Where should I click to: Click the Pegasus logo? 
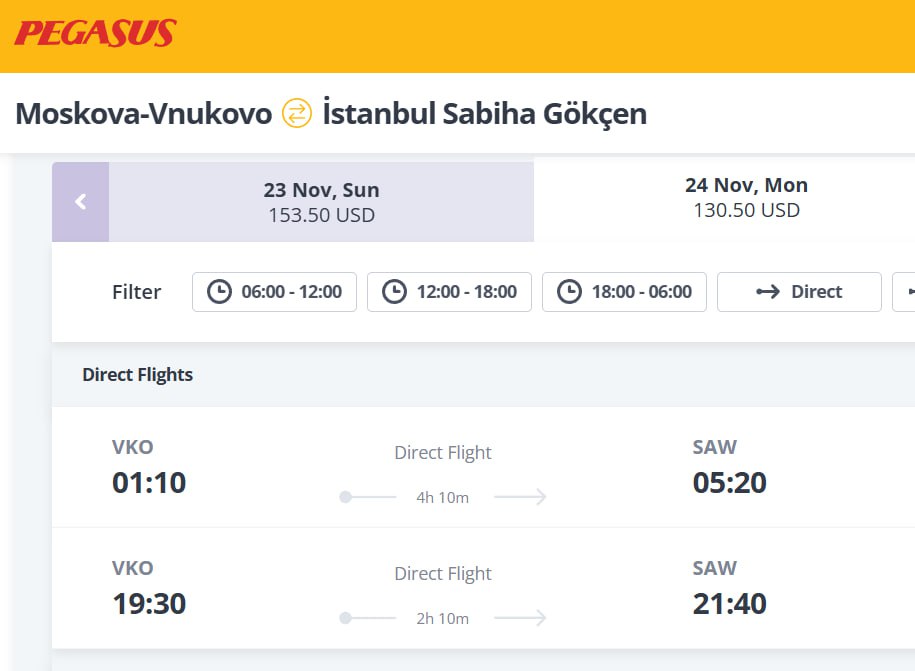click(95, 34)
